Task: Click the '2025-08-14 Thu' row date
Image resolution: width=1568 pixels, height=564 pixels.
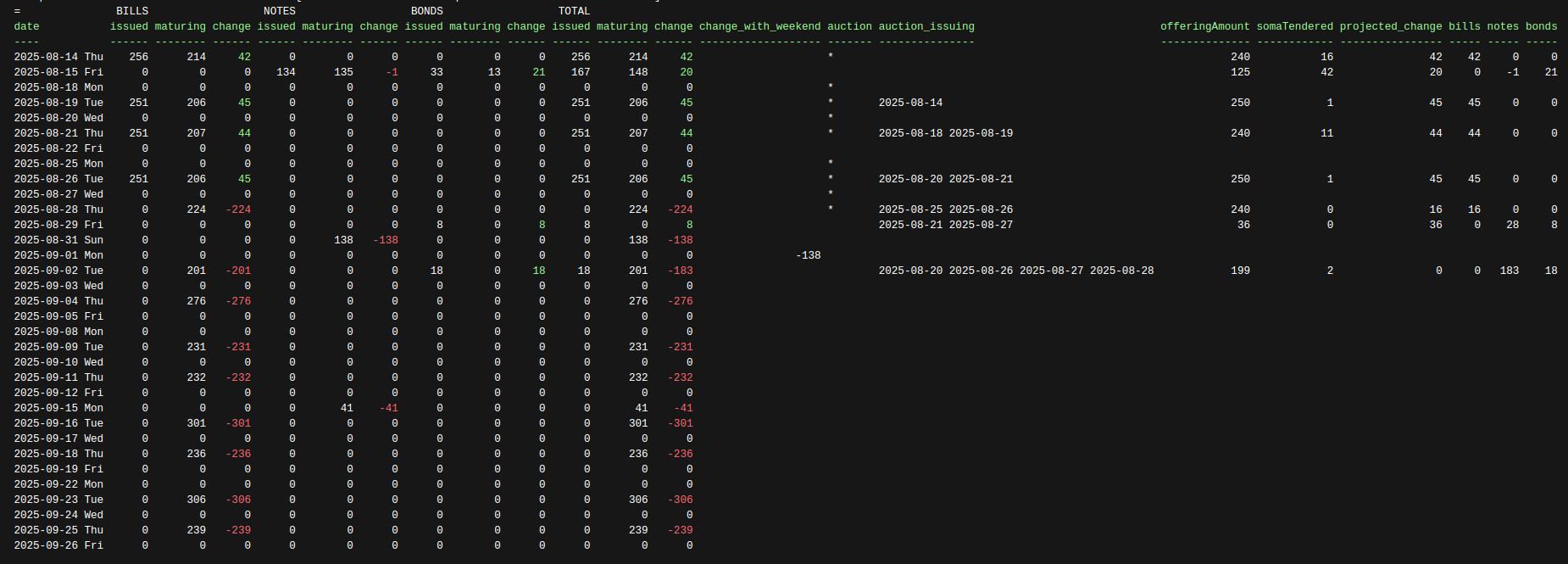Action: point(58,57)
